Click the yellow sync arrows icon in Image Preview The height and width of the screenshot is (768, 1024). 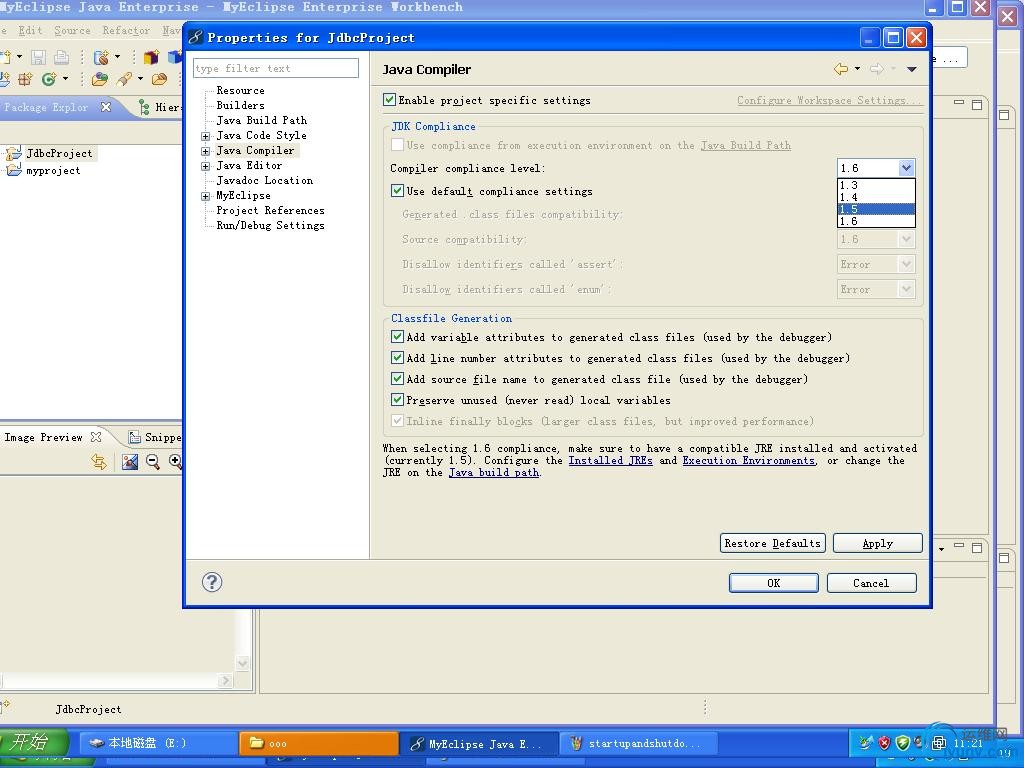(x=99, y=462)
